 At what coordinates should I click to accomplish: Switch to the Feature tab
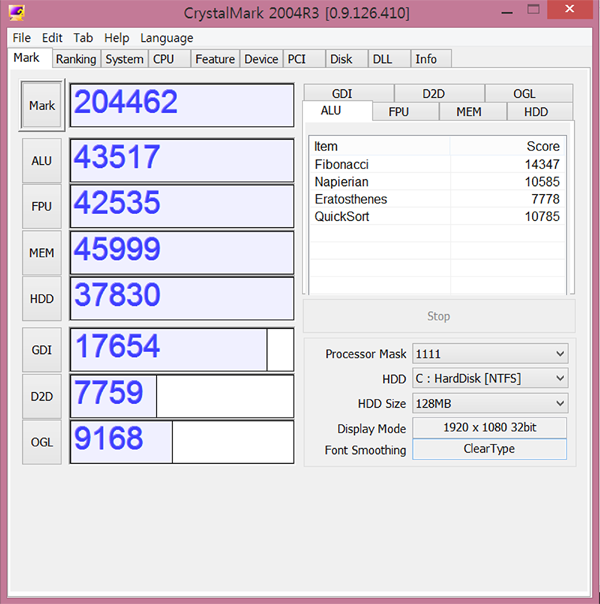tap(215, 59)
